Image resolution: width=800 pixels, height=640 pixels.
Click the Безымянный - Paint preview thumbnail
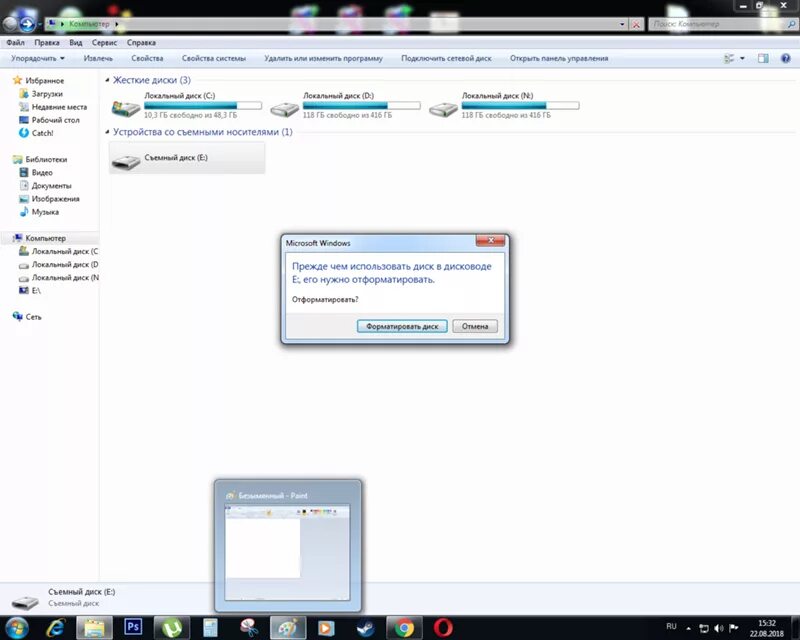(x=287, y=552)
